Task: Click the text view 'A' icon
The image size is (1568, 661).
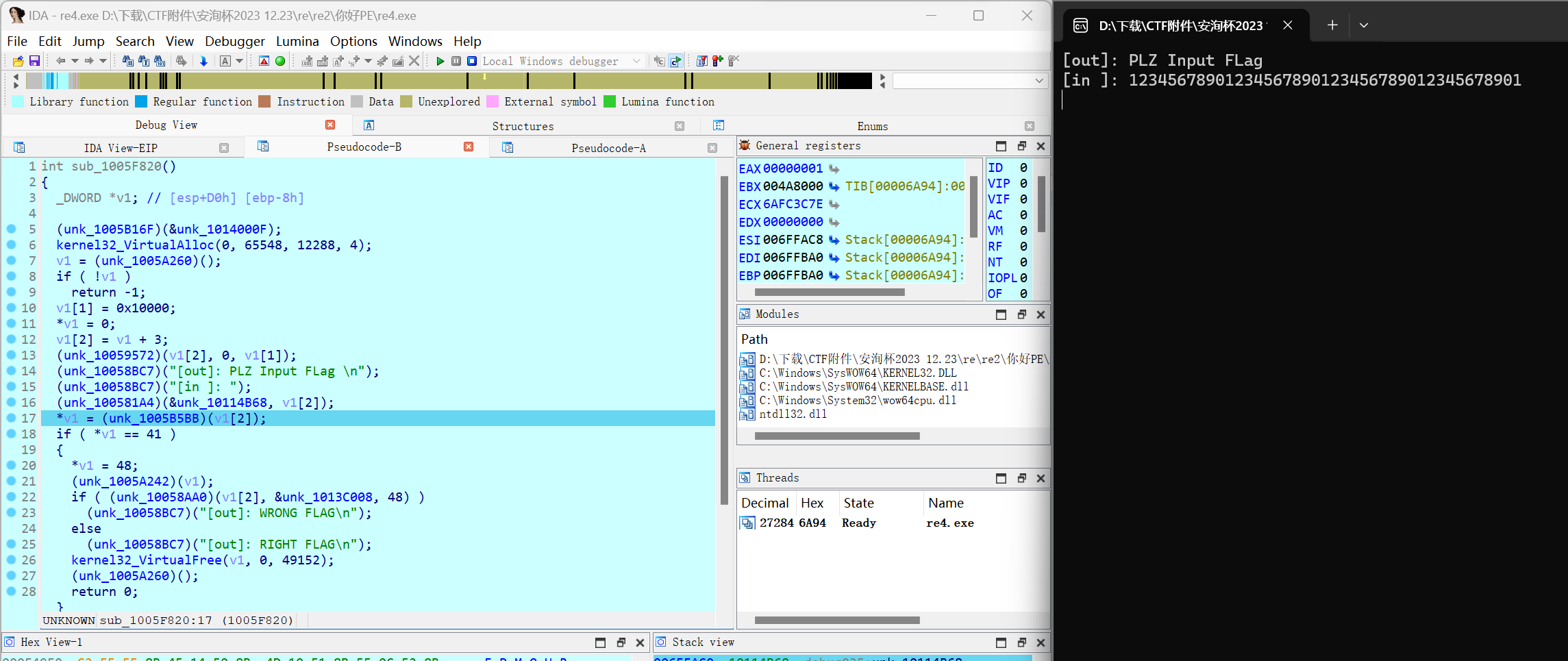Action: click(x=225, y=61)
